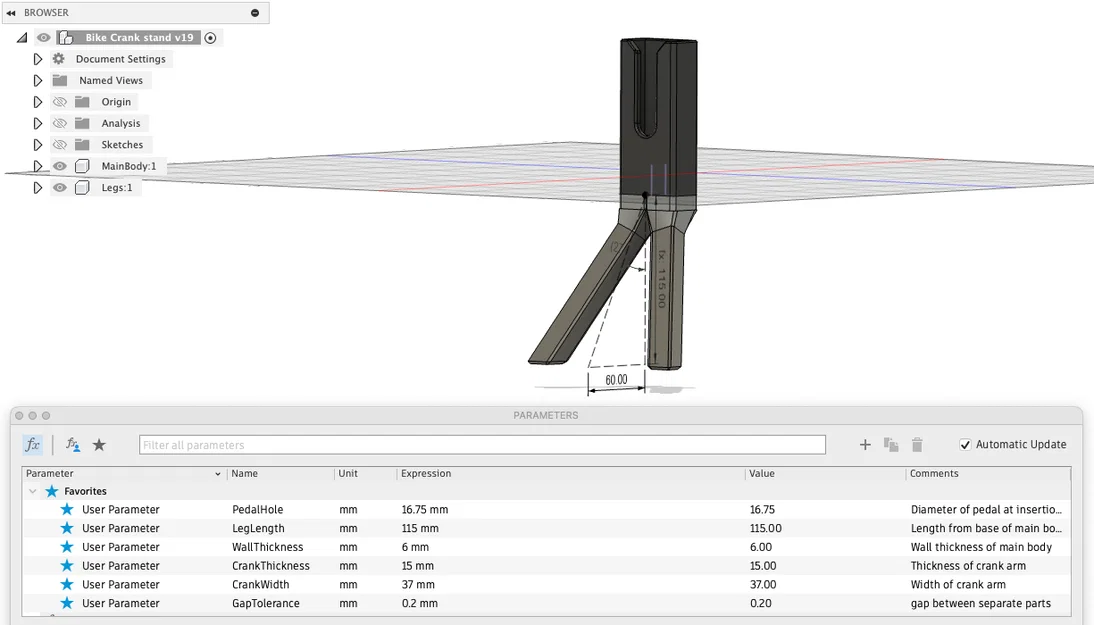Click the fx-person parameter filter icon
The width and height of the screenshot is (1094, 625).
pos(71,444)
